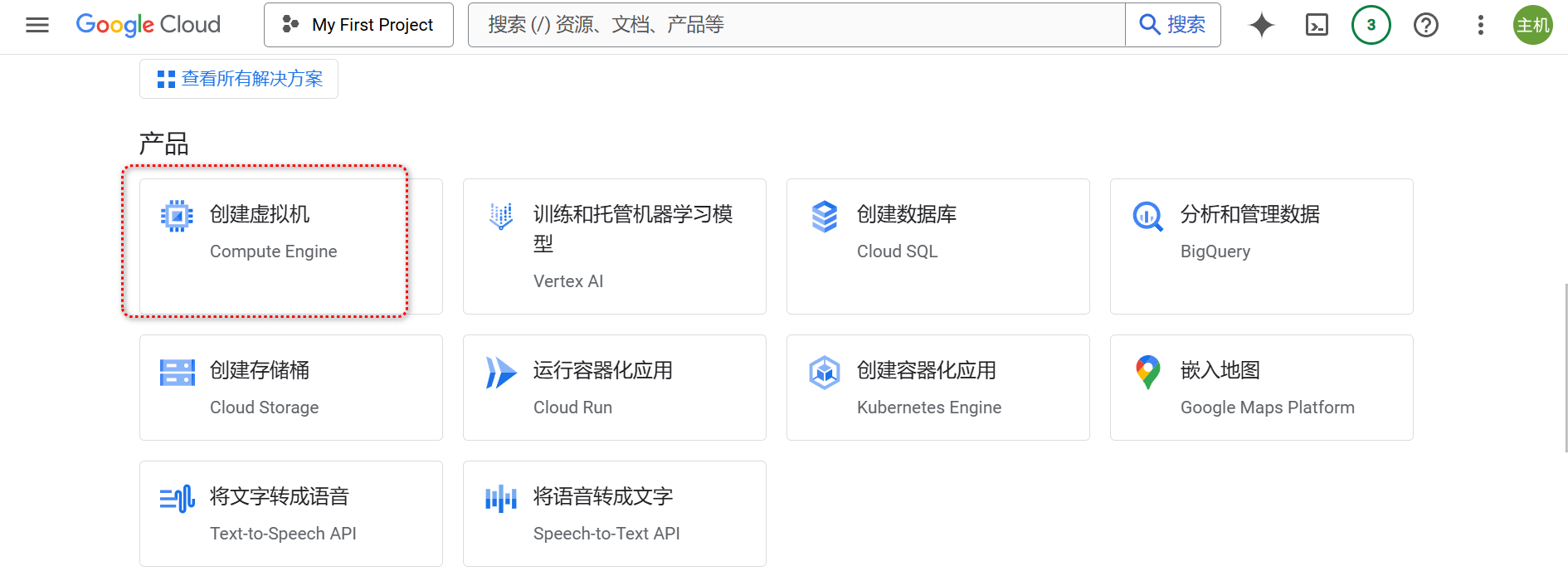Click the BigQuery magnifier icon
1568x571 pixels.
[1148, 217]
